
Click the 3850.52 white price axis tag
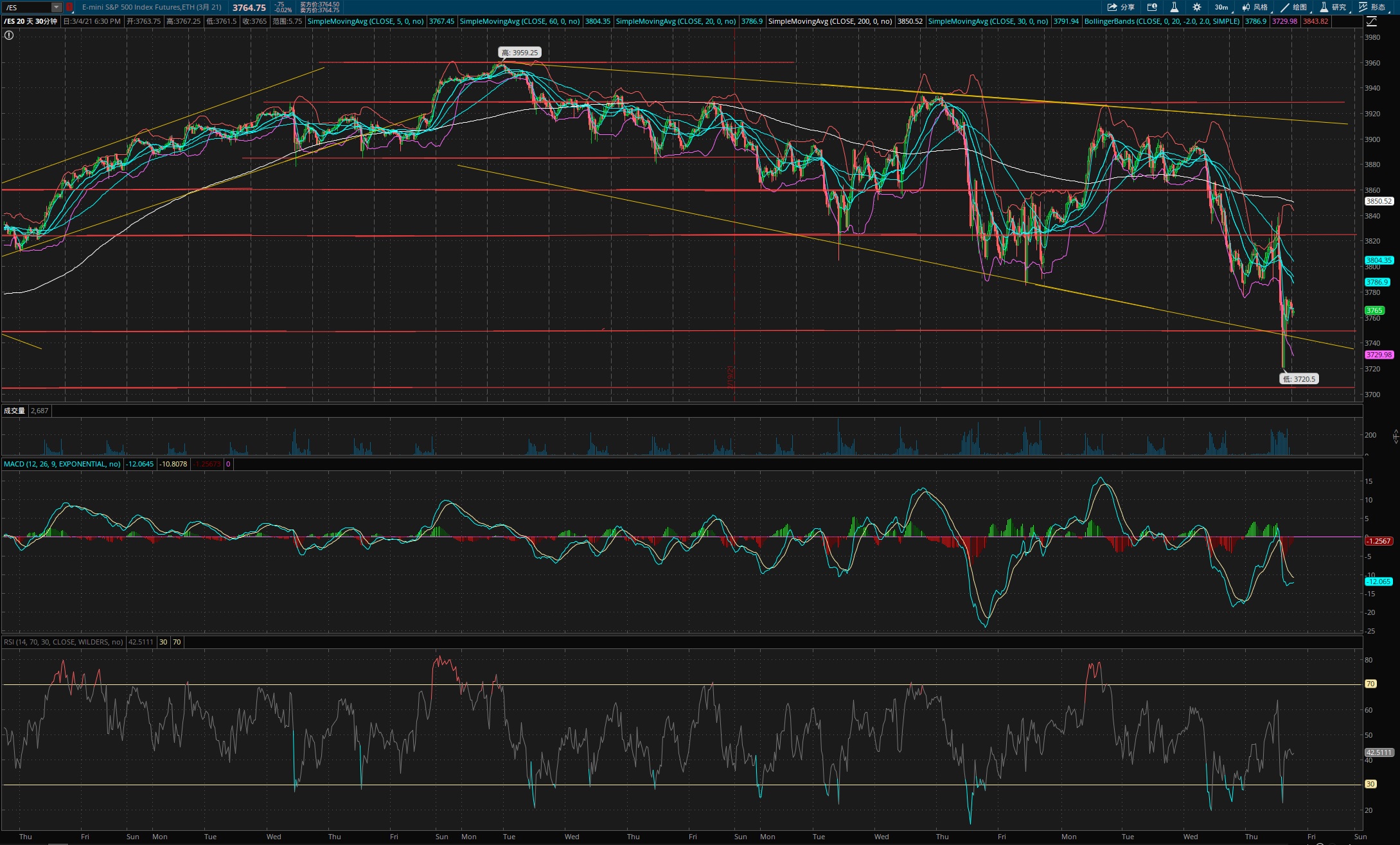click(1379, 201)
